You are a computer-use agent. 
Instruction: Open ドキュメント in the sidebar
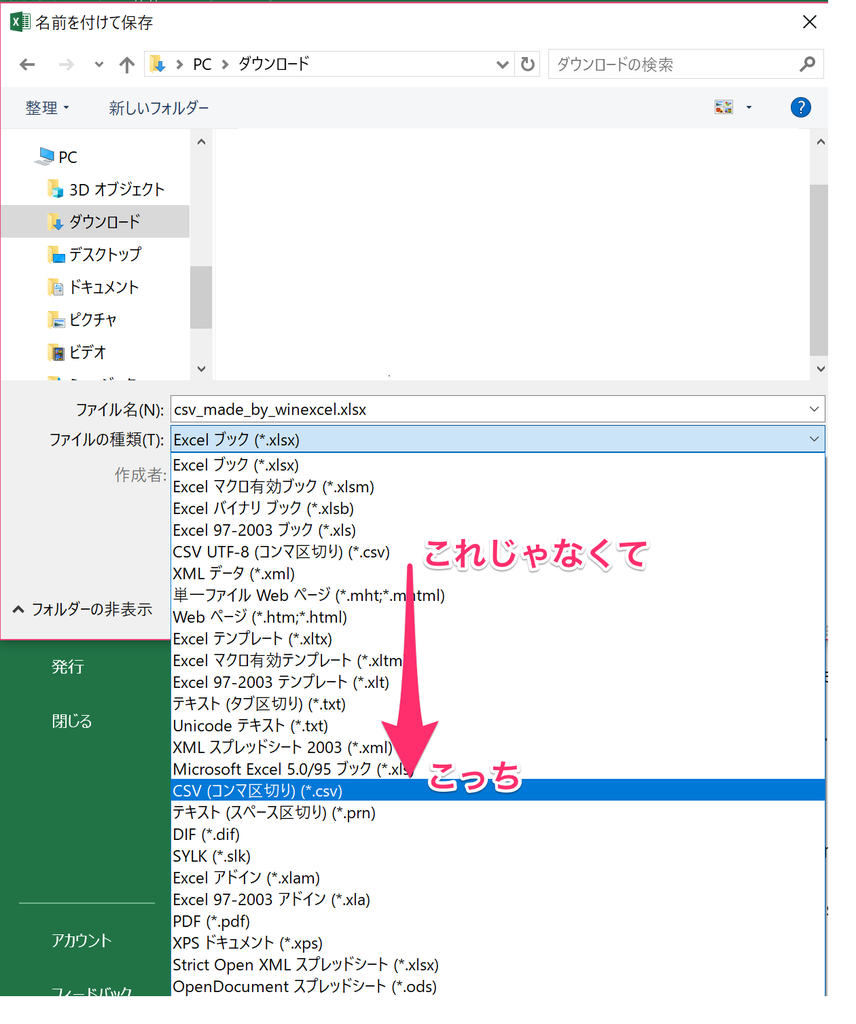click(x=104, y=287)
